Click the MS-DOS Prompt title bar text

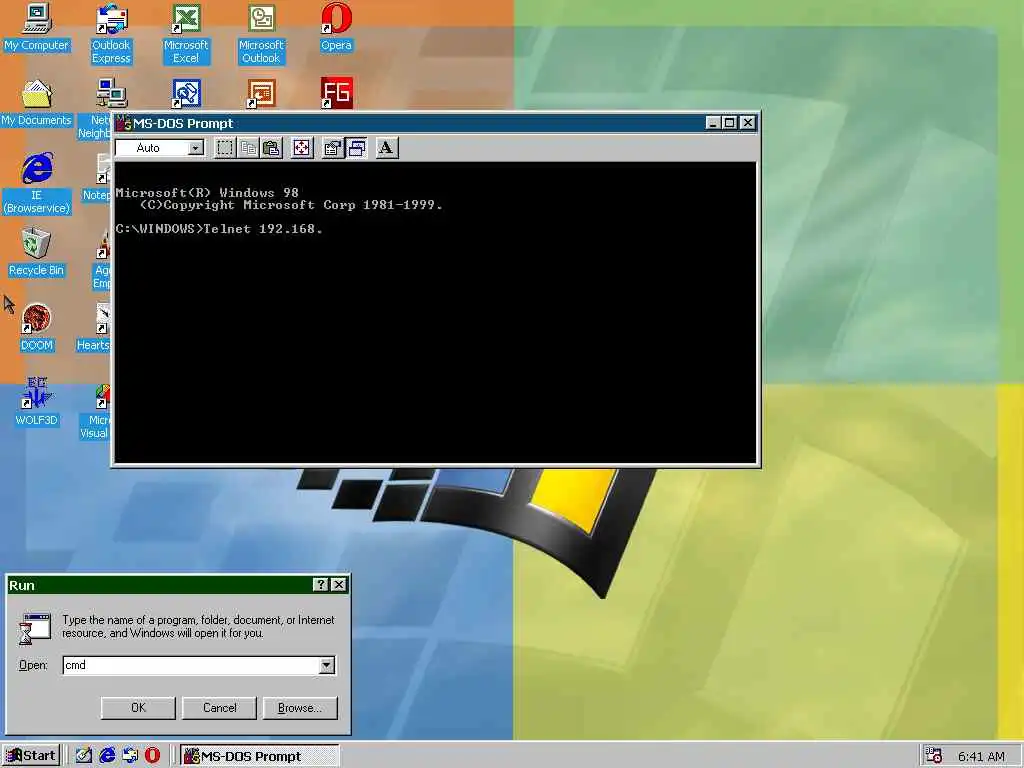(x=184, y=123)
